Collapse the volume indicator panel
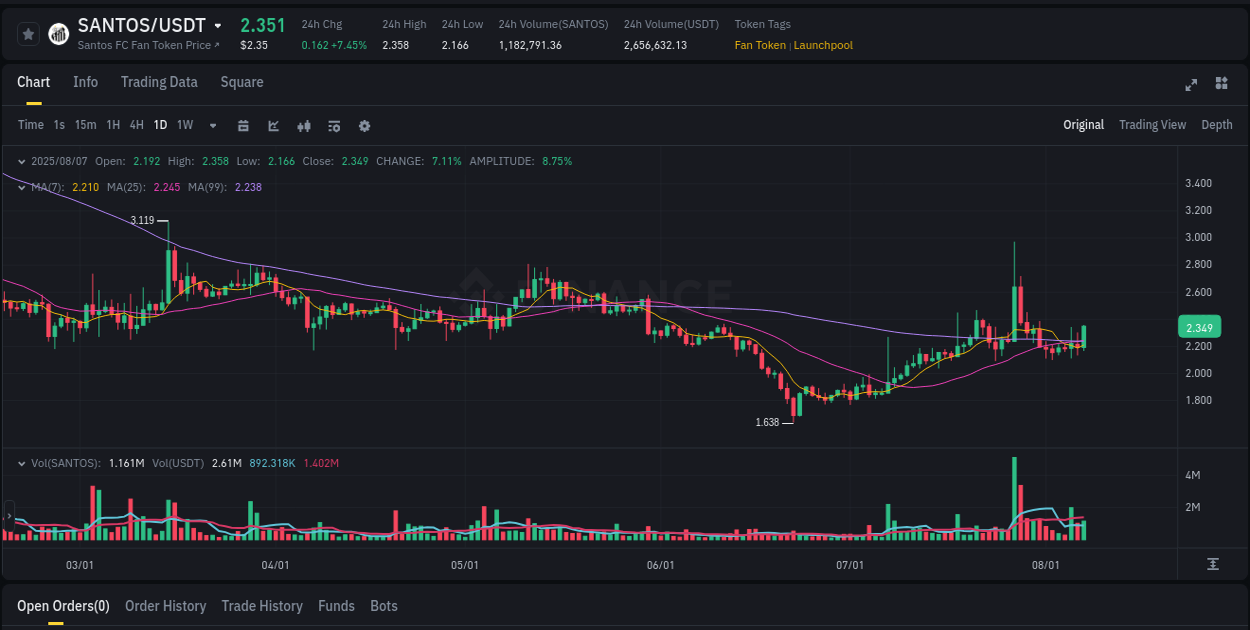This screenshot has height=630, width=1250. [22, 463]
